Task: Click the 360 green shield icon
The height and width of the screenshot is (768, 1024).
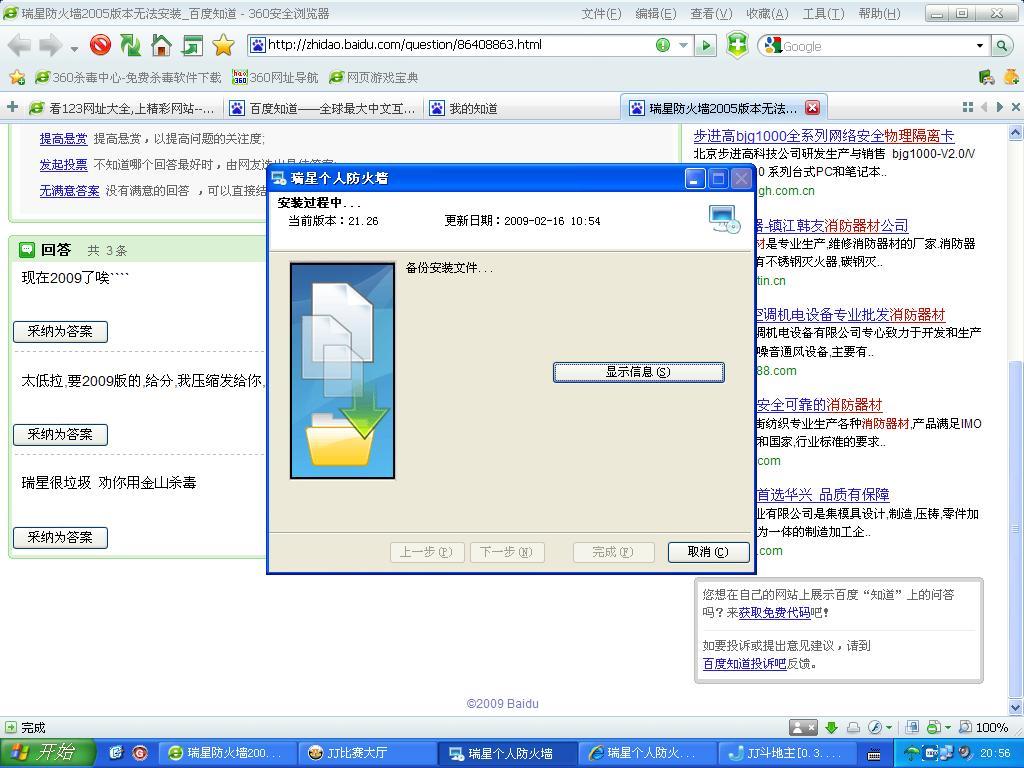Action: pyautogui.click(x=737, y=46)
